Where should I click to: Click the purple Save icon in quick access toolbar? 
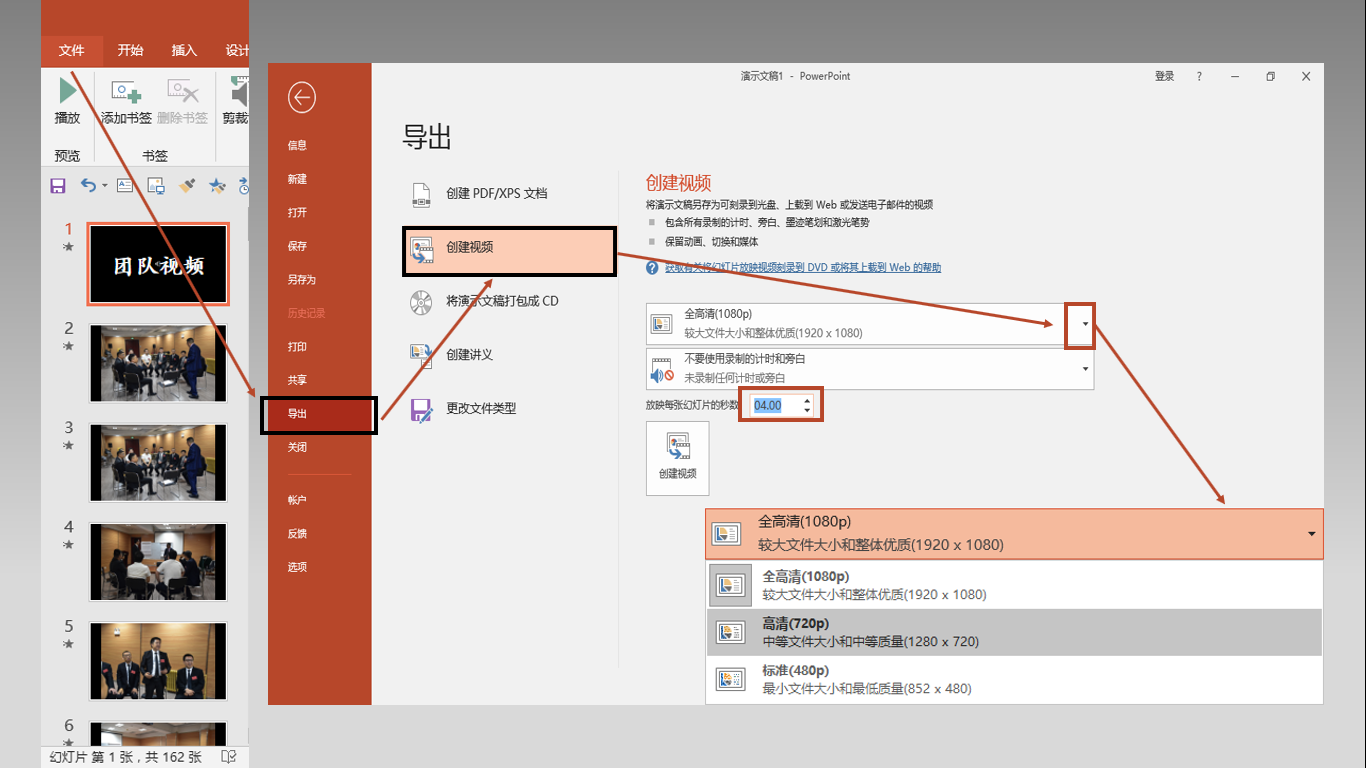pos(58,185)
